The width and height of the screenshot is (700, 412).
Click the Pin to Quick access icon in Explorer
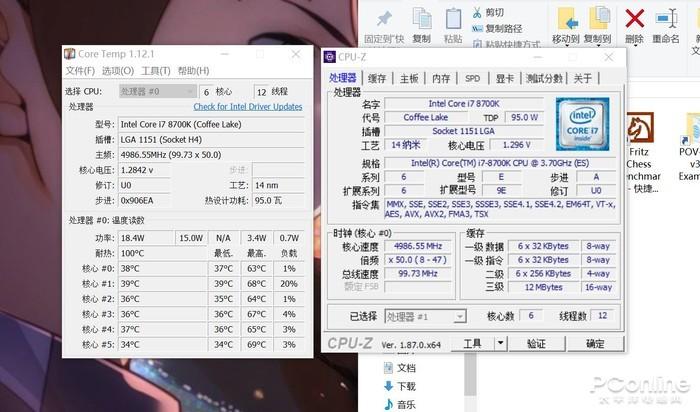tap(384, 19)
